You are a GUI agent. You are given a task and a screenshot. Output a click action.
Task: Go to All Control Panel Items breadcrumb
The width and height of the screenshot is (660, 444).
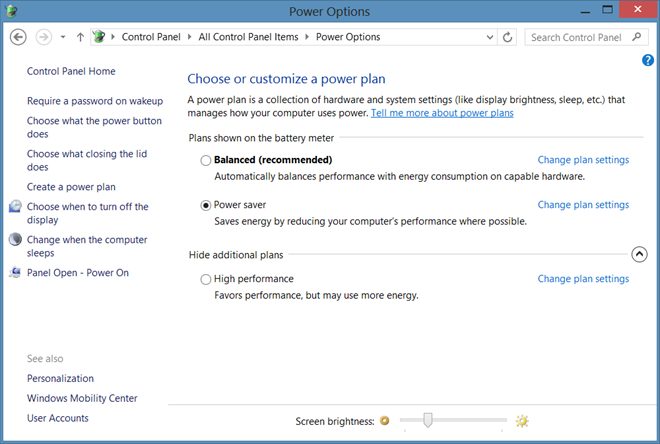pos(247,37)
